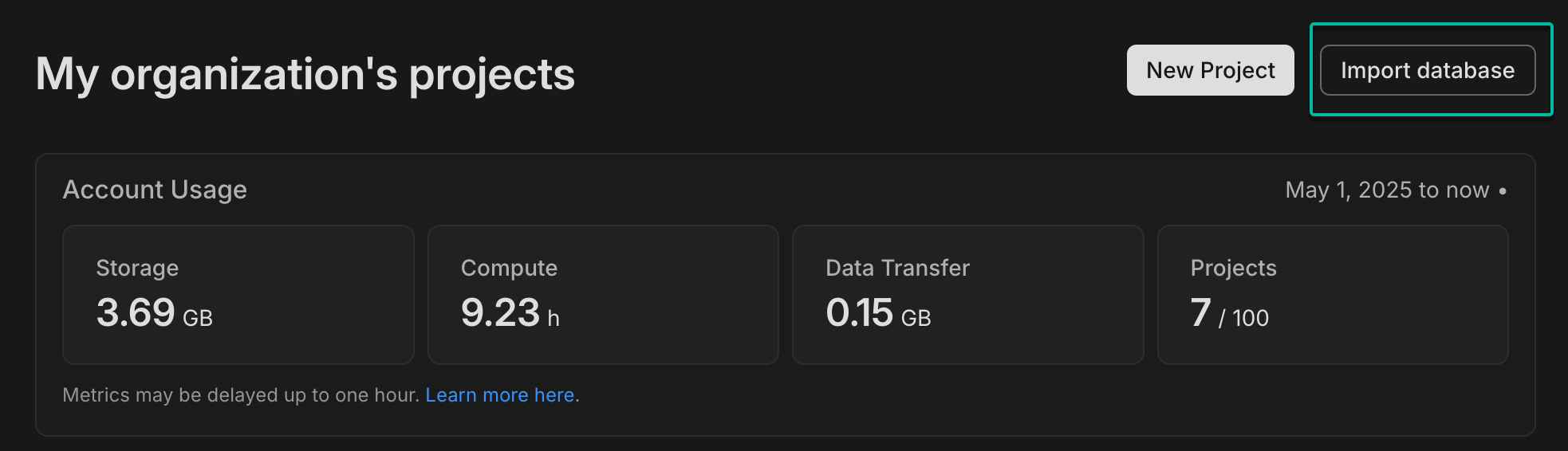Click the GB unit under Data Transfer
This screenshot has height=451, width=1568.
click(916, 318)
